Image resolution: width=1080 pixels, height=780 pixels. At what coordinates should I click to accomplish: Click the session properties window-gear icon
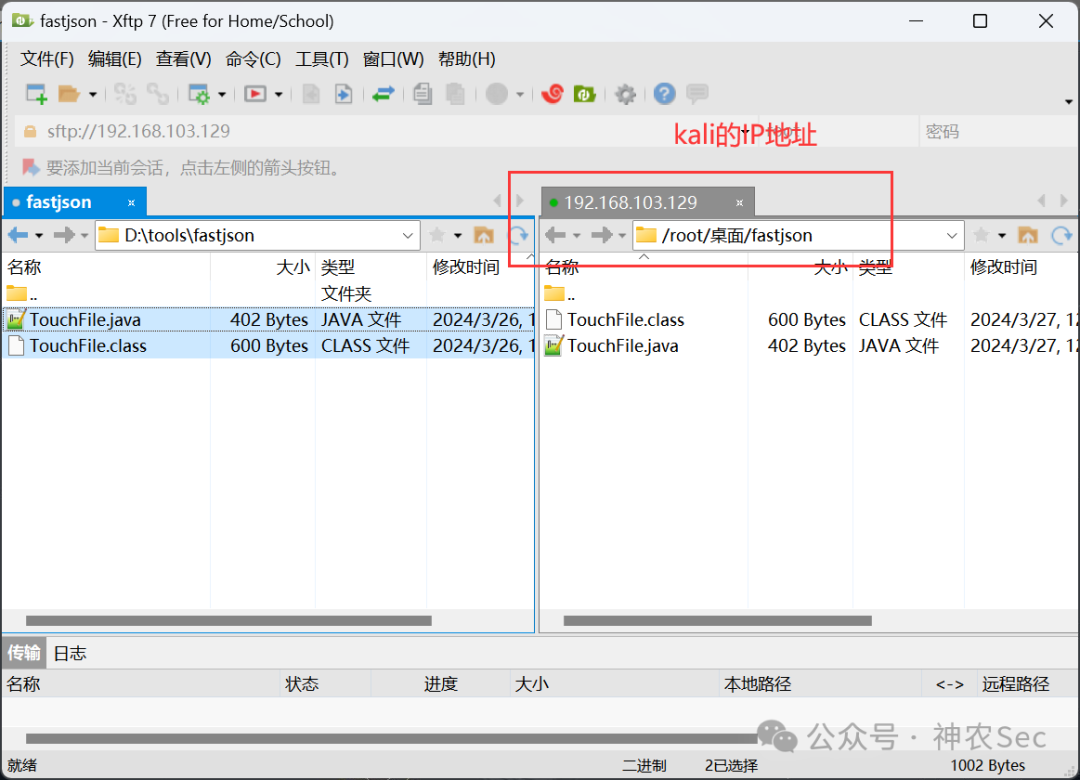[x=199, y=94]
